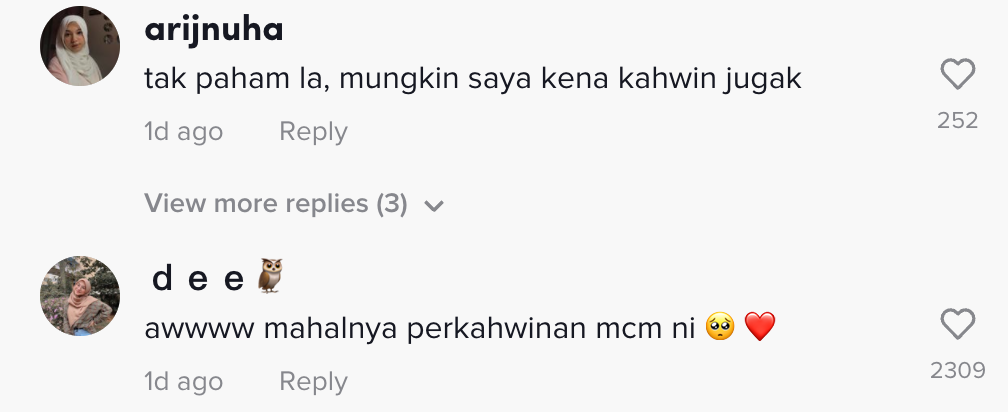
Task: Click the 252 like count
Action: 957,121
